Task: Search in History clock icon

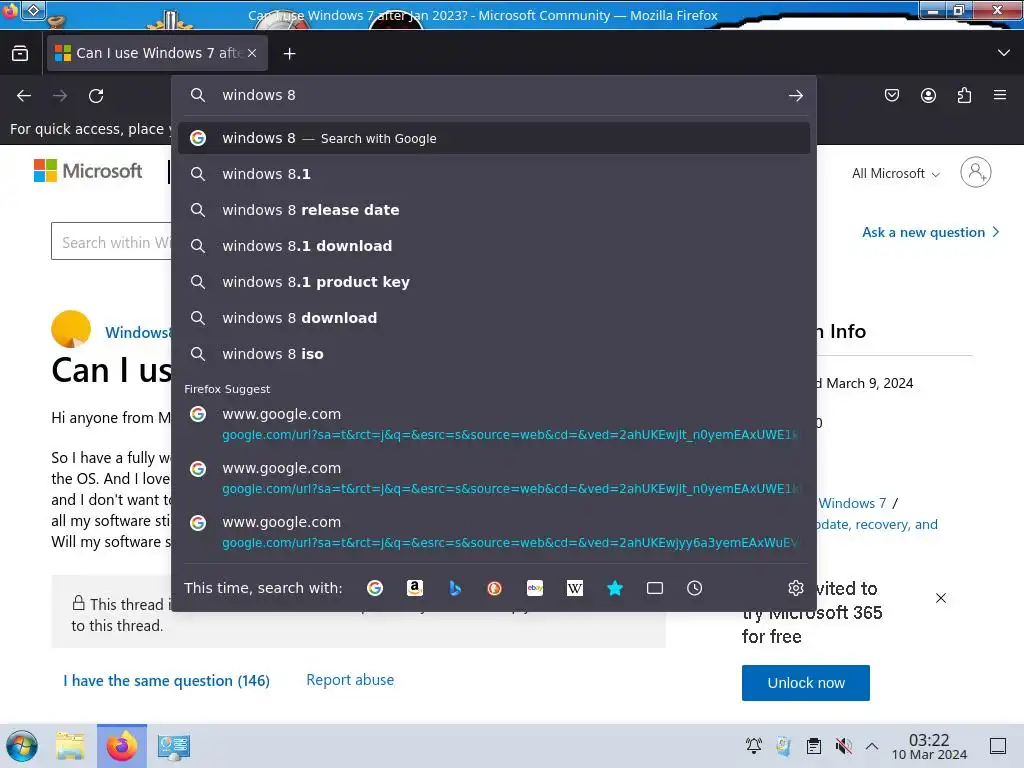Action: click(695, 588)
